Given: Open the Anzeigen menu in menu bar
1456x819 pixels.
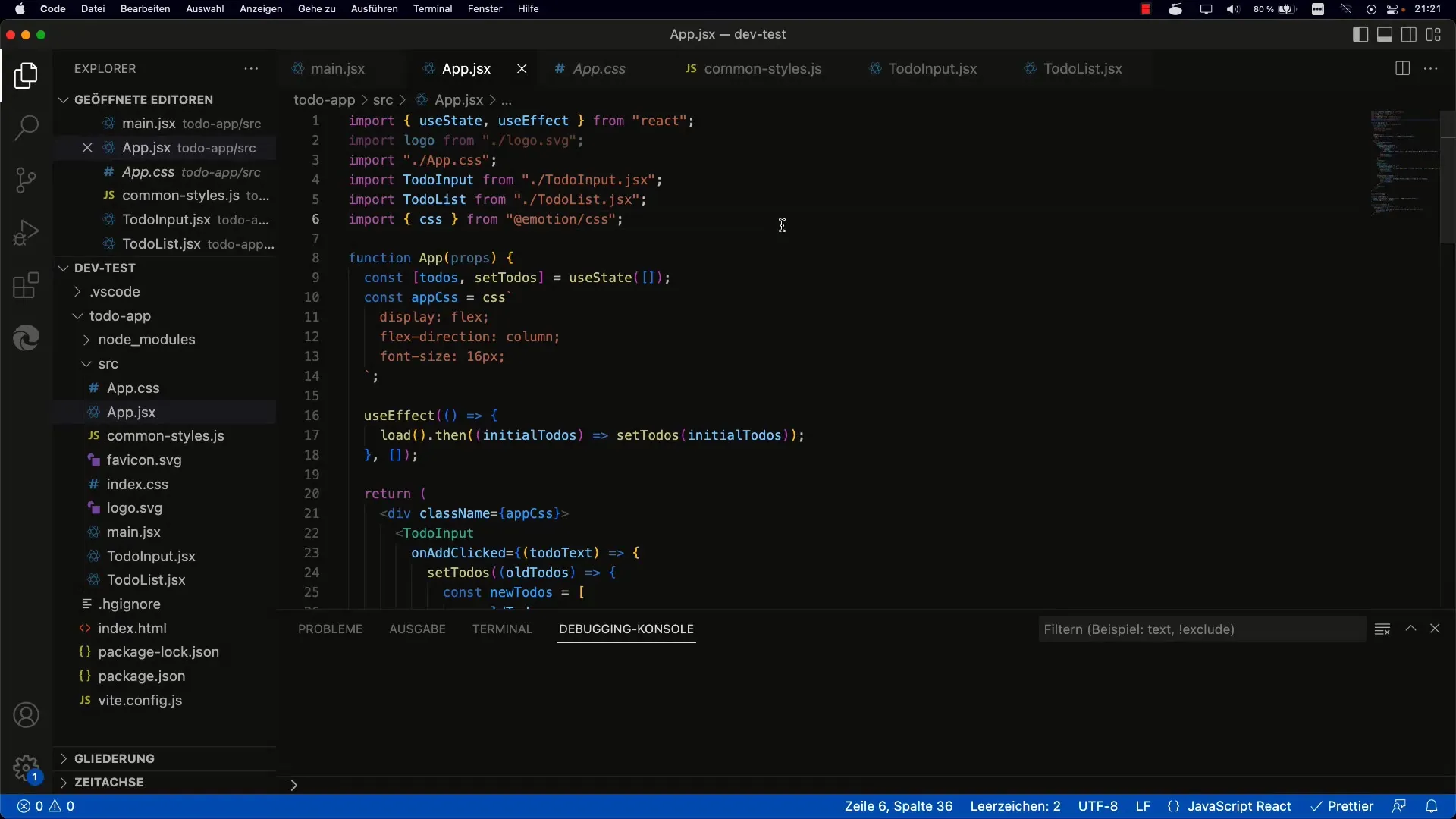Looking at the screenshot, I should point(261,9).
